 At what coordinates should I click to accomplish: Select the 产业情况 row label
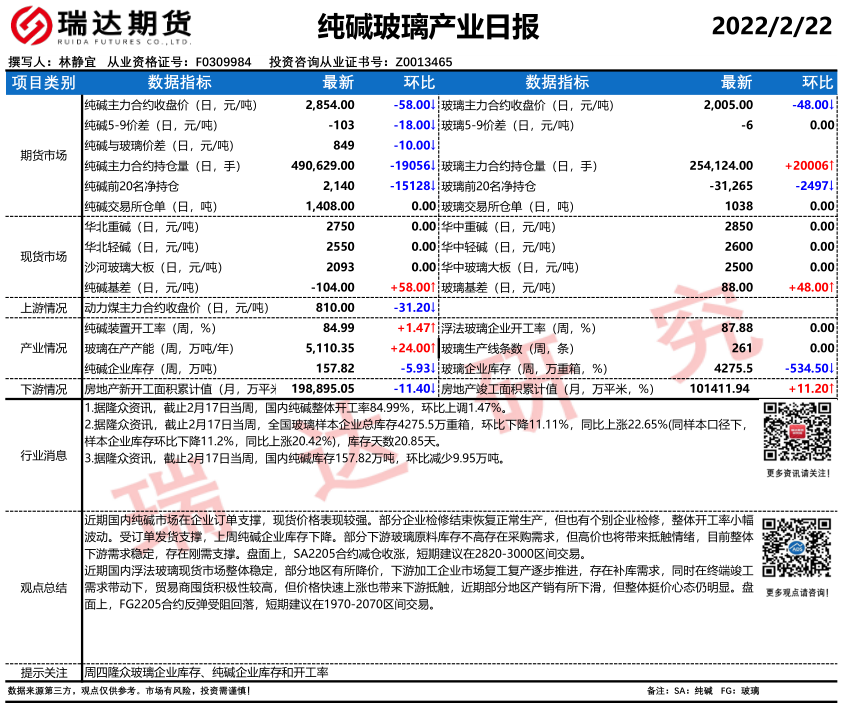click(x=42, y=348)
